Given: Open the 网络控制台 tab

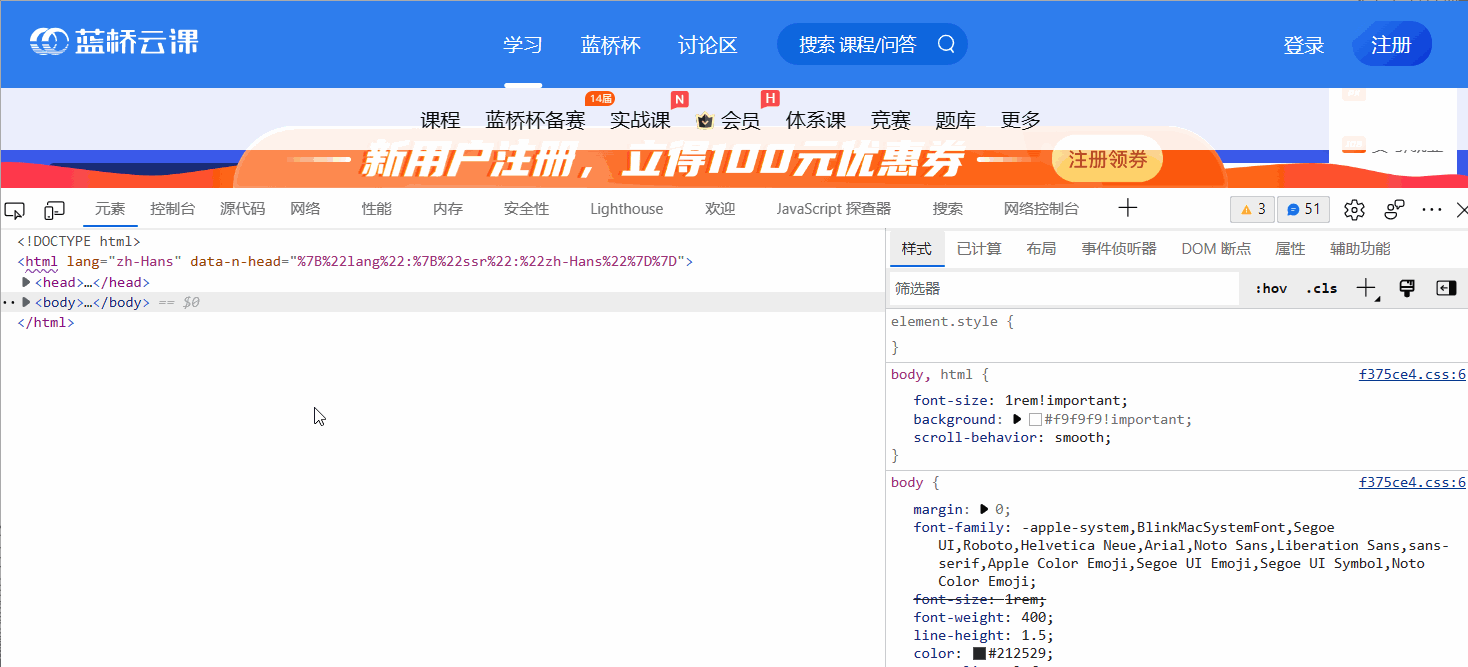Looking at the screenshot, I should 1042,209.
